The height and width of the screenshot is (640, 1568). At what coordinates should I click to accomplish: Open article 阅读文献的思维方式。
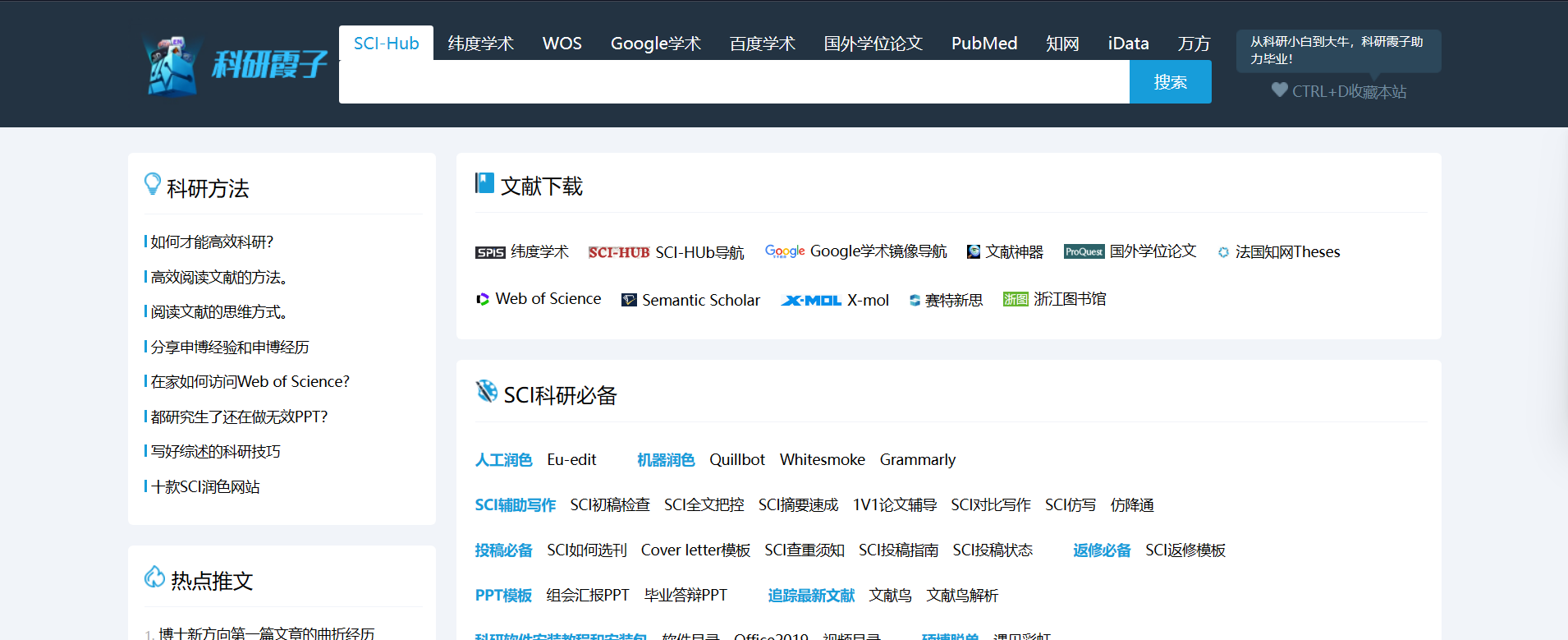pos(219,311)
